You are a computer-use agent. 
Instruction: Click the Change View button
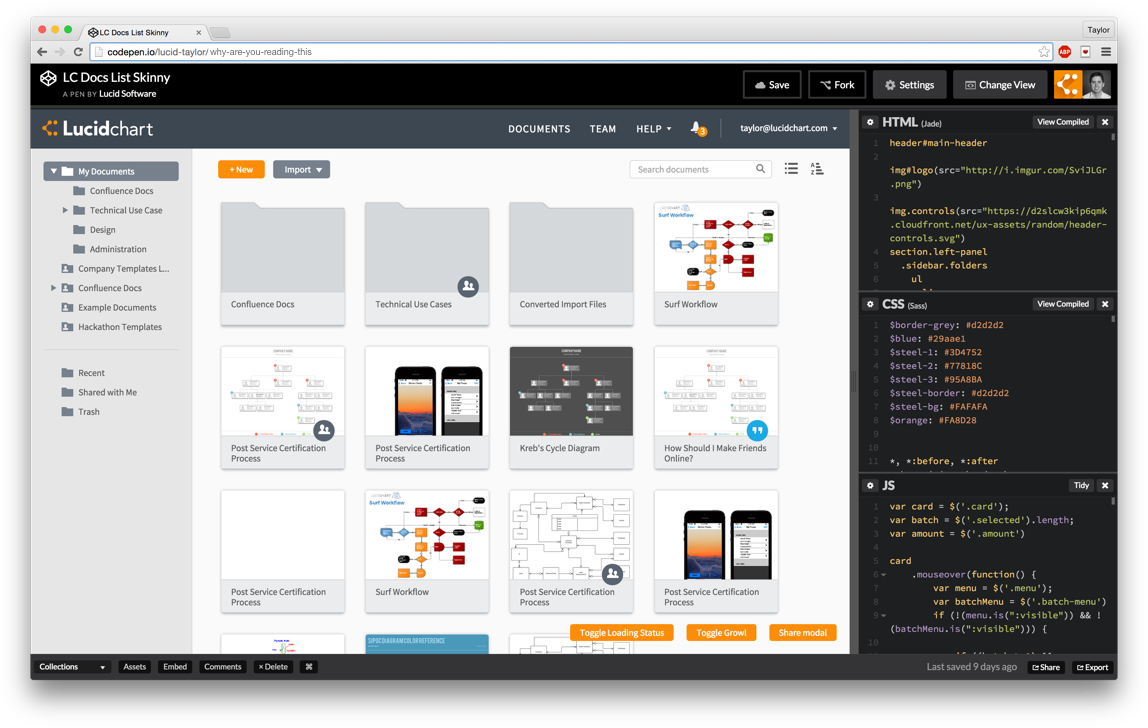coord(1000,85)
